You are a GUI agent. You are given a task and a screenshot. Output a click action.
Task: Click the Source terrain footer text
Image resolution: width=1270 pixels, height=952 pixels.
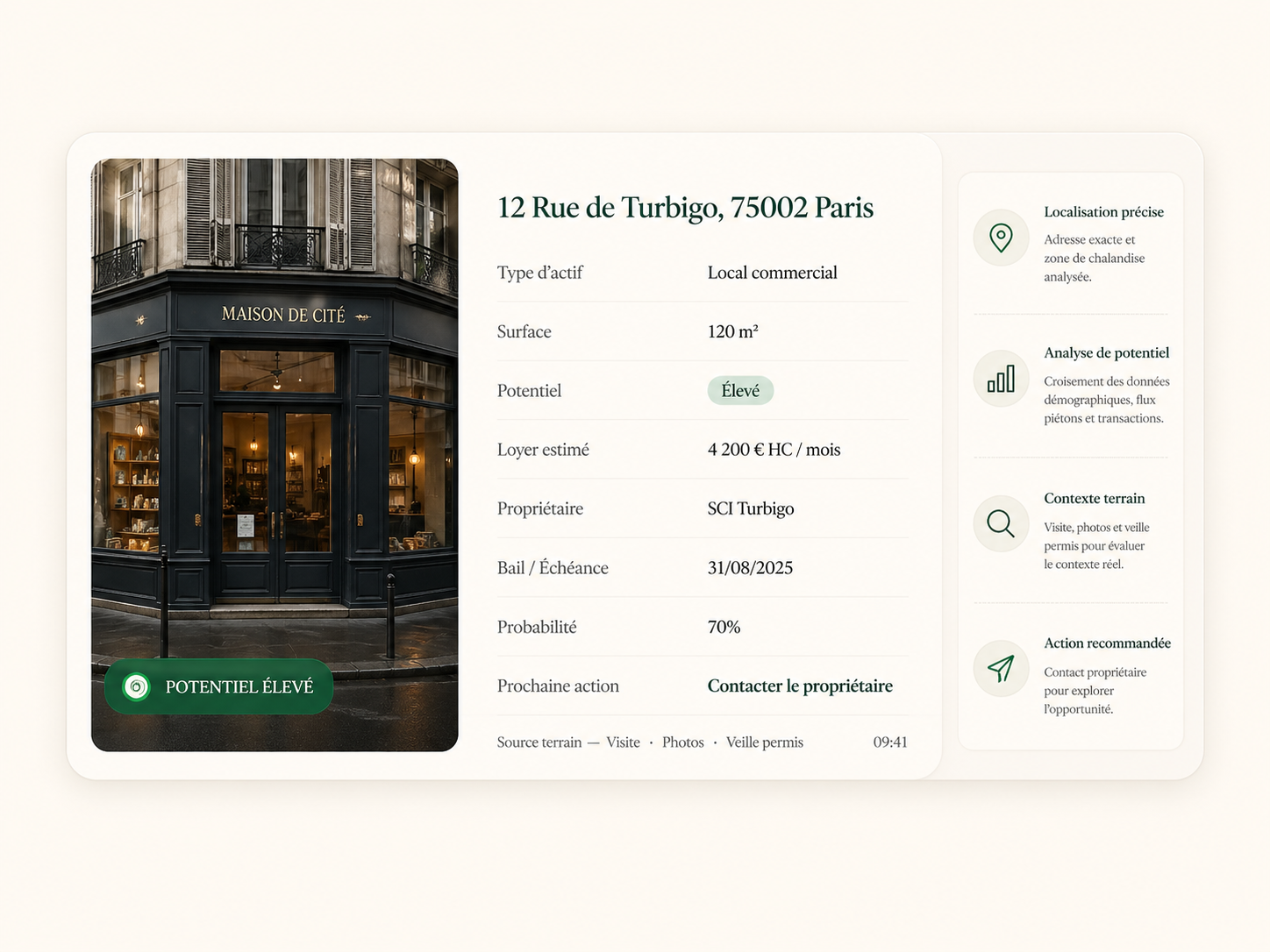(539, 742)
